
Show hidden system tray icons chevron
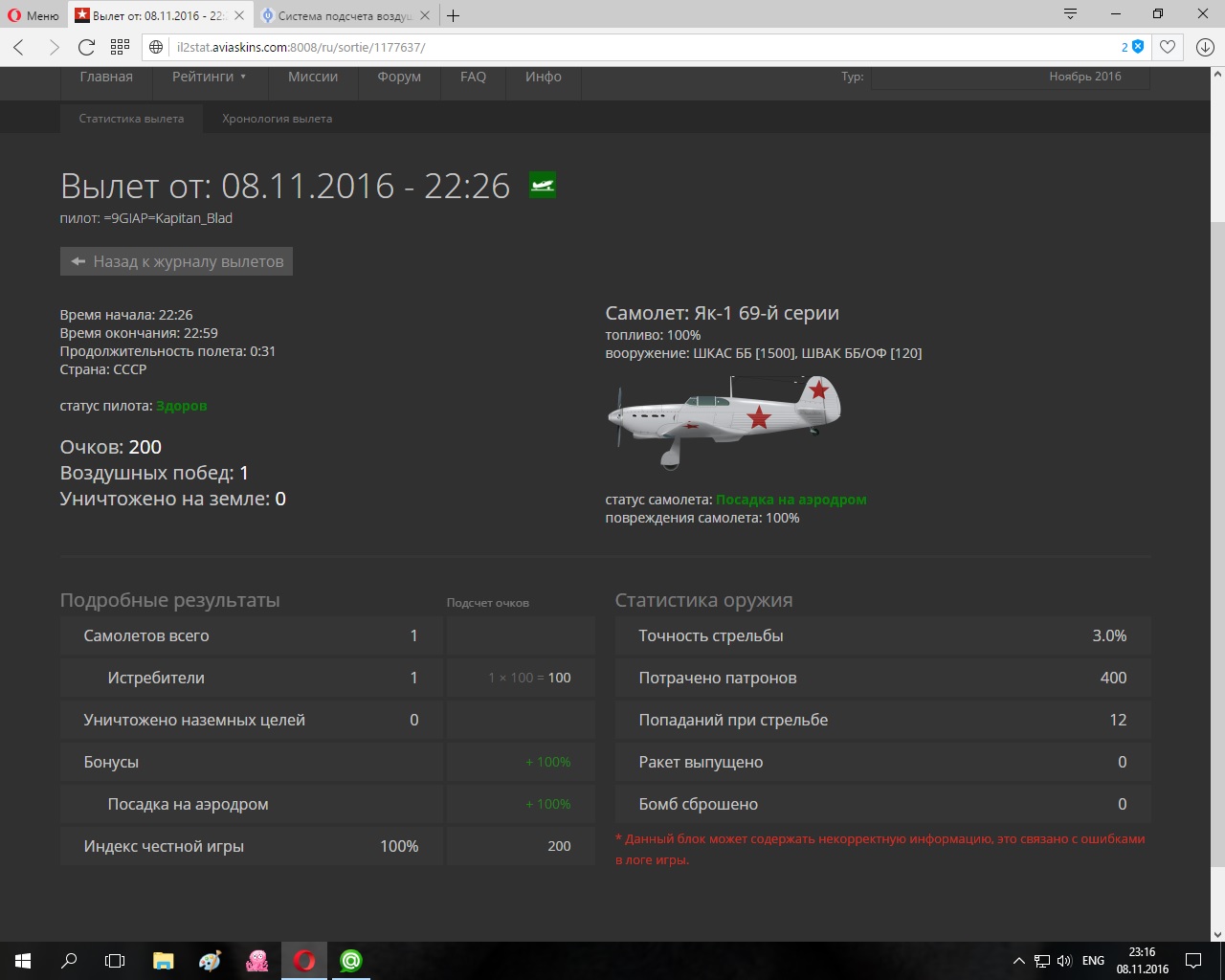pos(1018,960)
